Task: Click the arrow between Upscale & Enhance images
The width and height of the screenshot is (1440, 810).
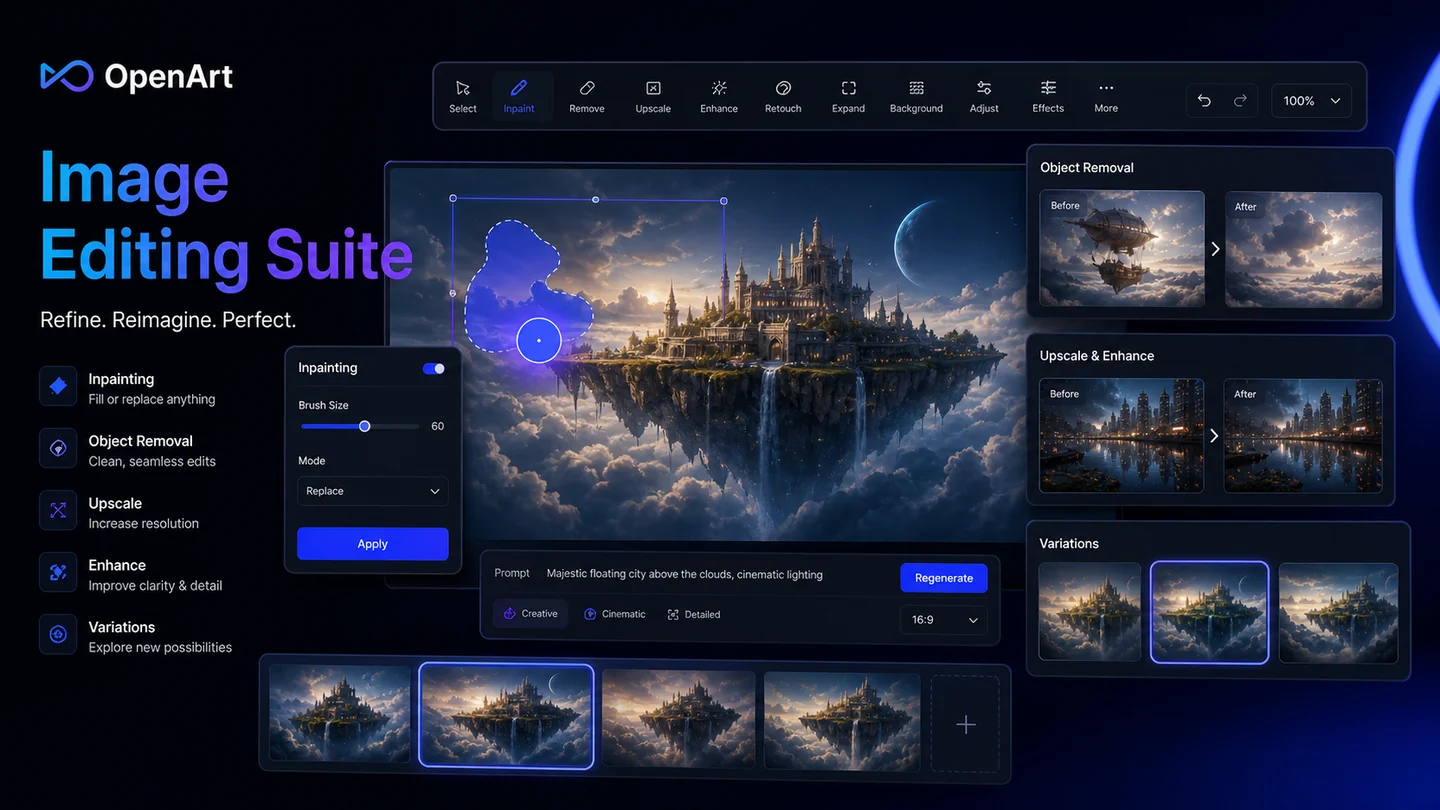Action: pos(1215,436)
